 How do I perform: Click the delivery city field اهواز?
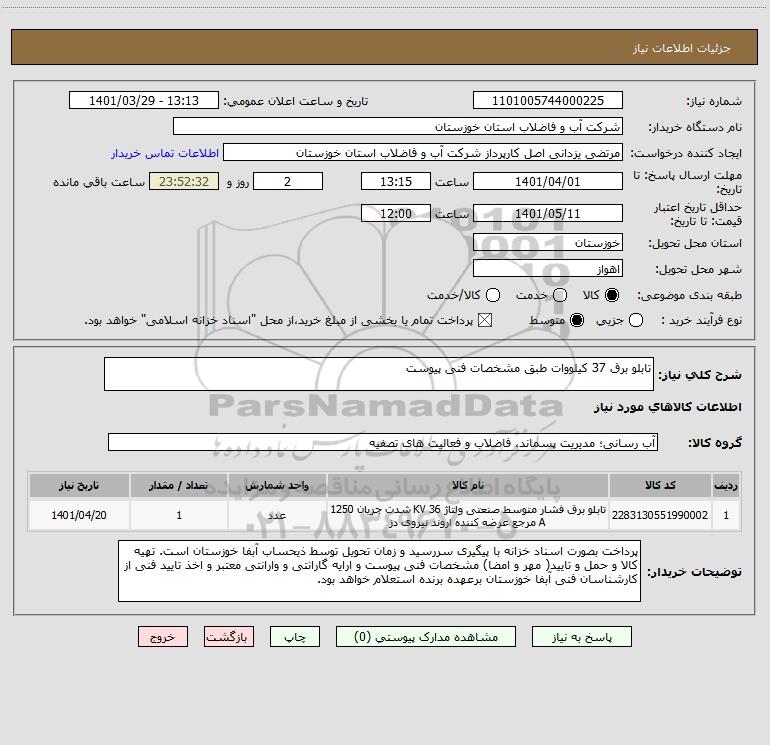[x=548, y=269]
